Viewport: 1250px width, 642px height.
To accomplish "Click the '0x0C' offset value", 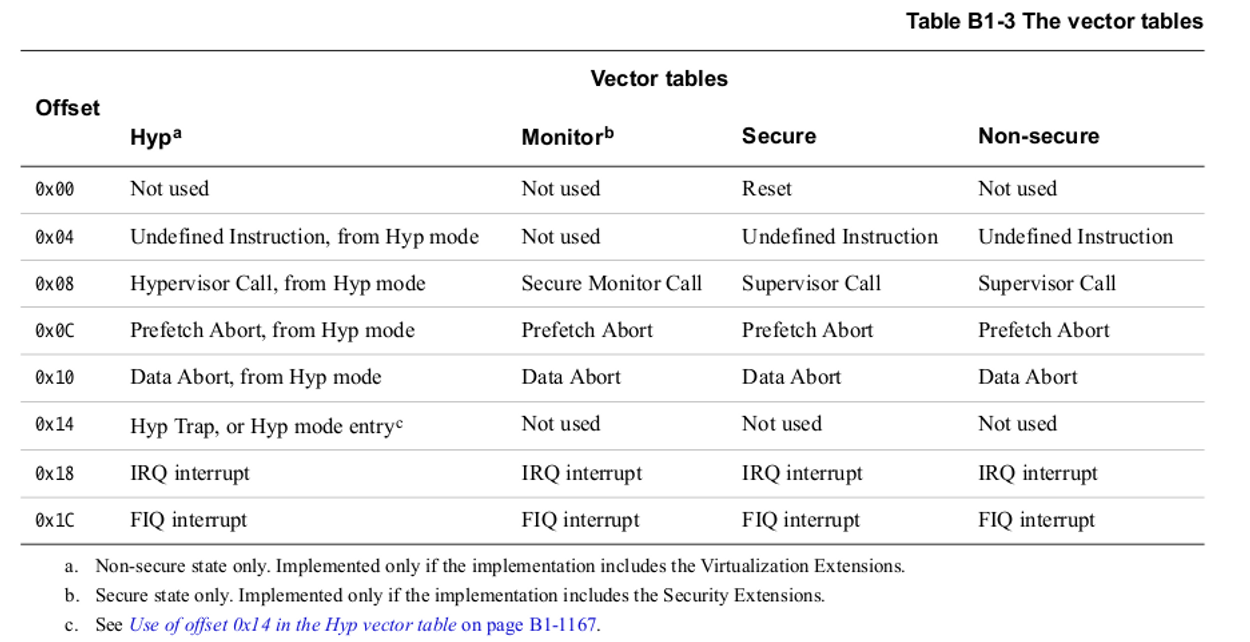I will [55, 331].
